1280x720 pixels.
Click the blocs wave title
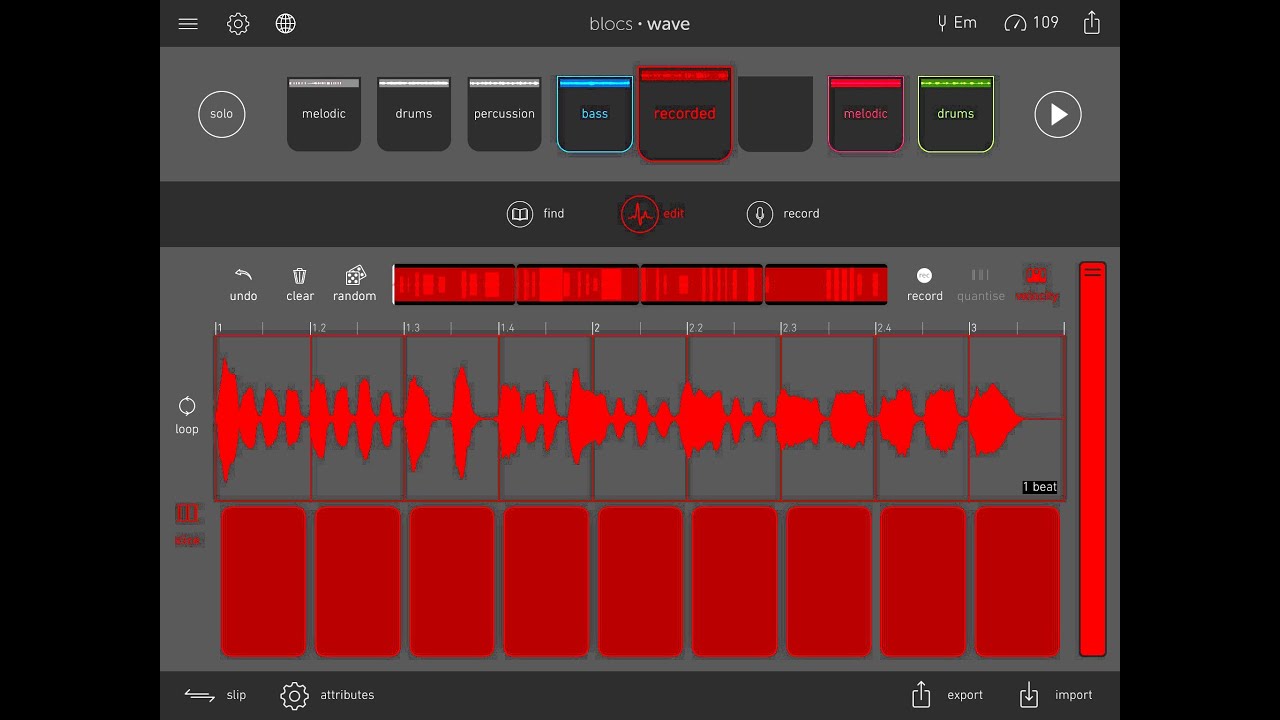click(x=640, y=24)
